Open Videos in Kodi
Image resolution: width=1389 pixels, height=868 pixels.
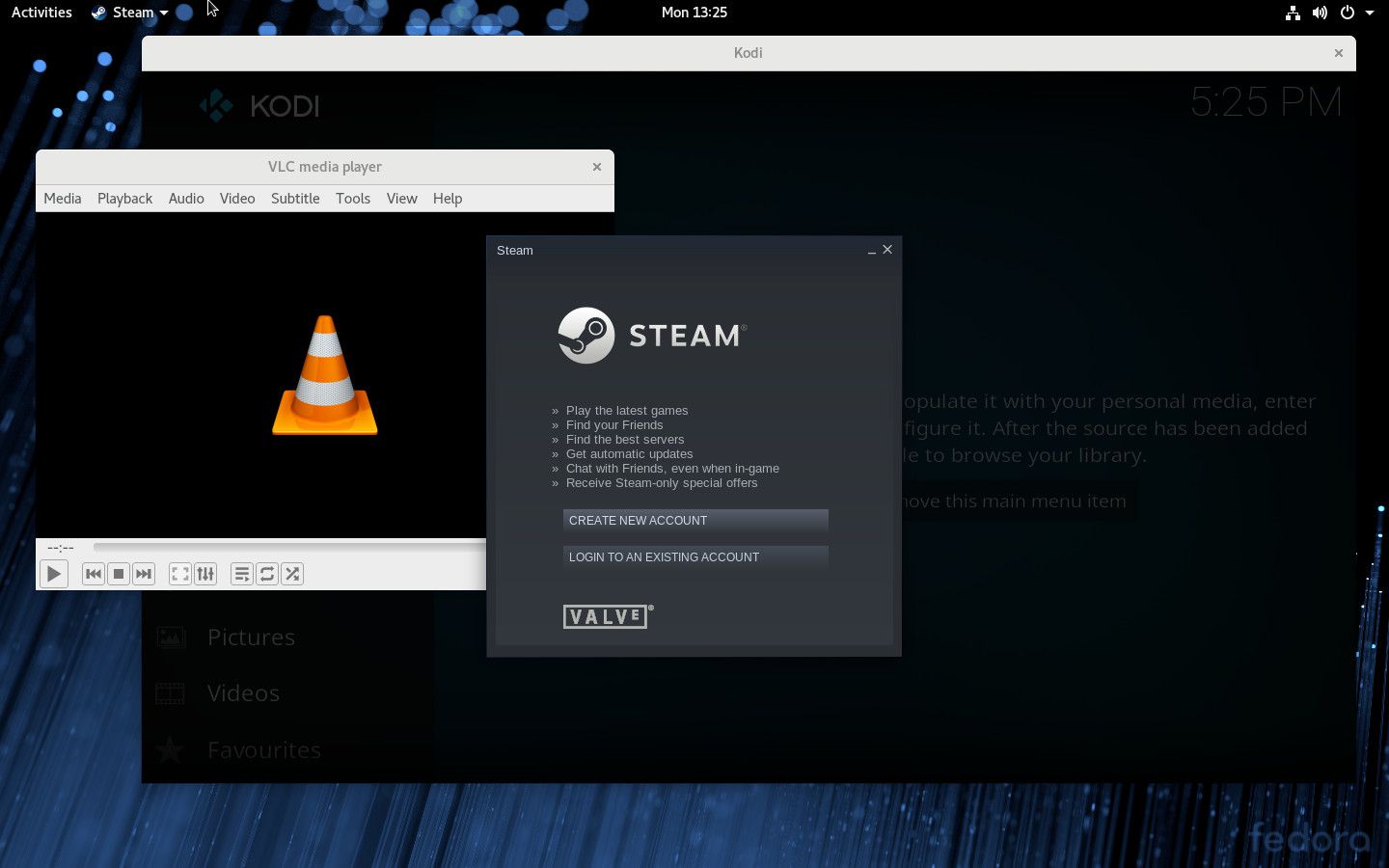[243, 692]
